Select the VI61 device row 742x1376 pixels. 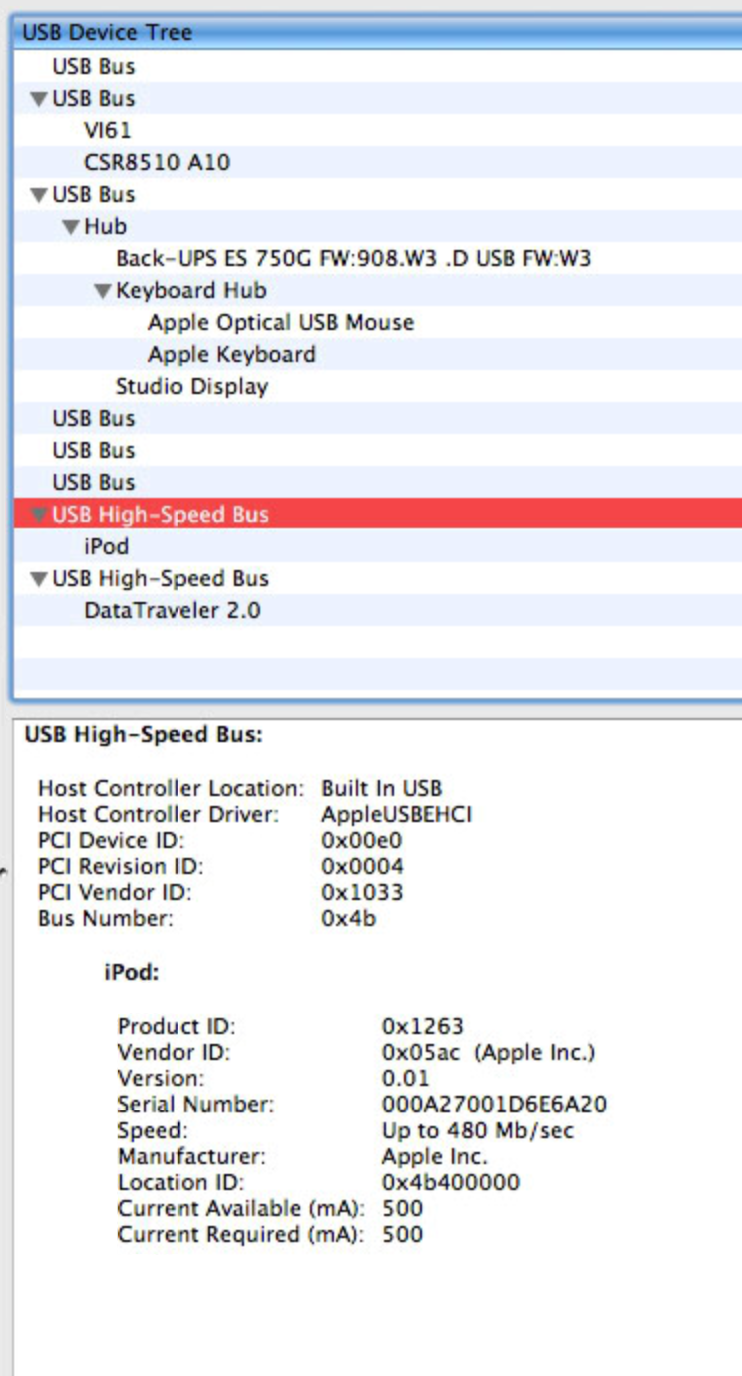(378, 130)
